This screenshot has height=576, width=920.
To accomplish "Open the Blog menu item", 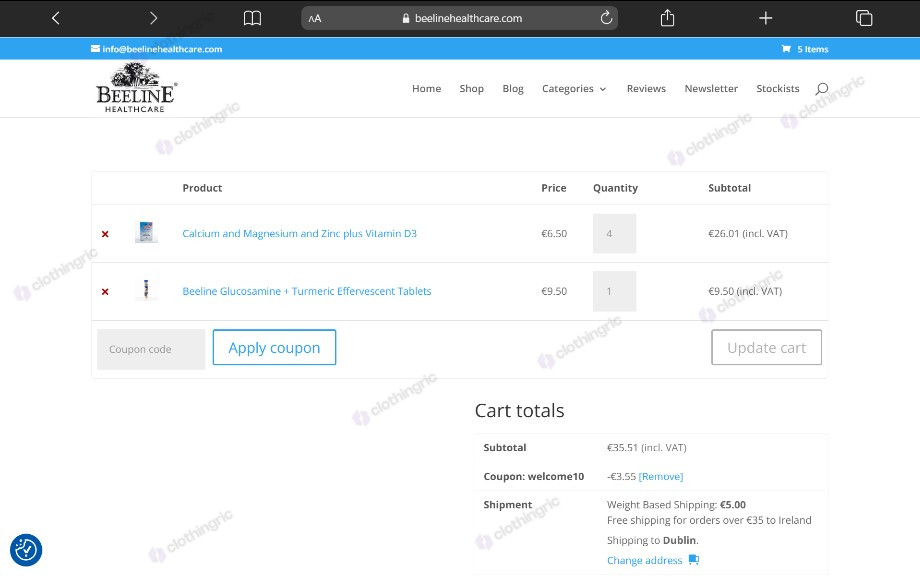I will [513, 89].
